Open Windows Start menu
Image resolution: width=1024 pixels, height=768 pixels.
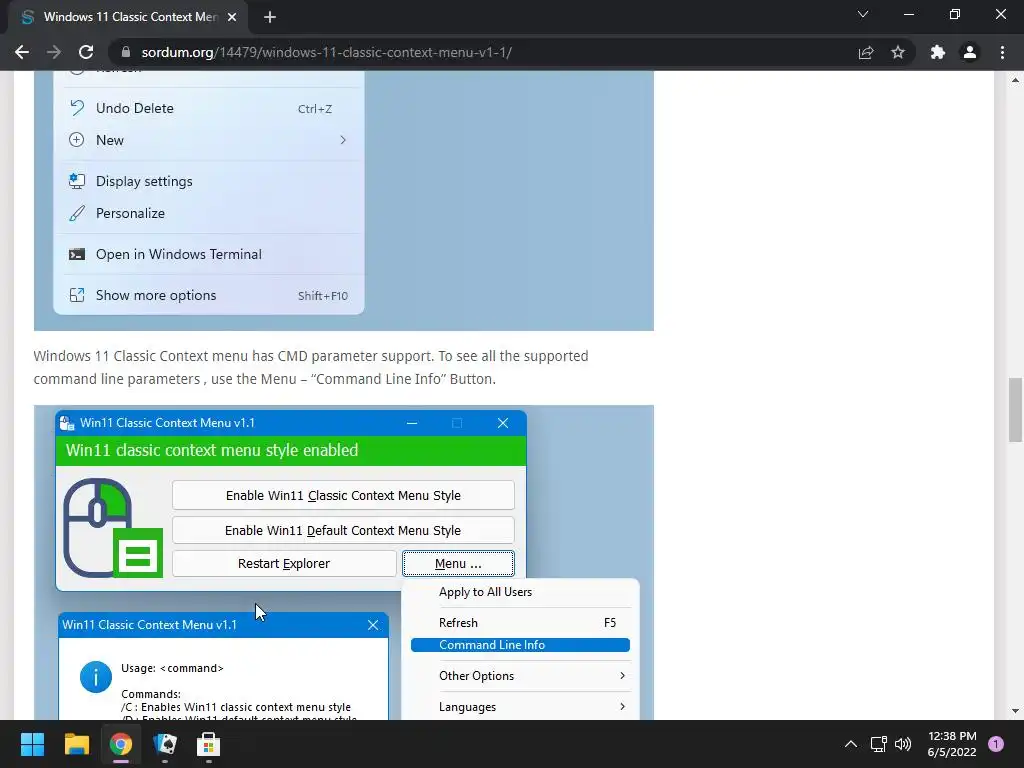coord(32,744)
